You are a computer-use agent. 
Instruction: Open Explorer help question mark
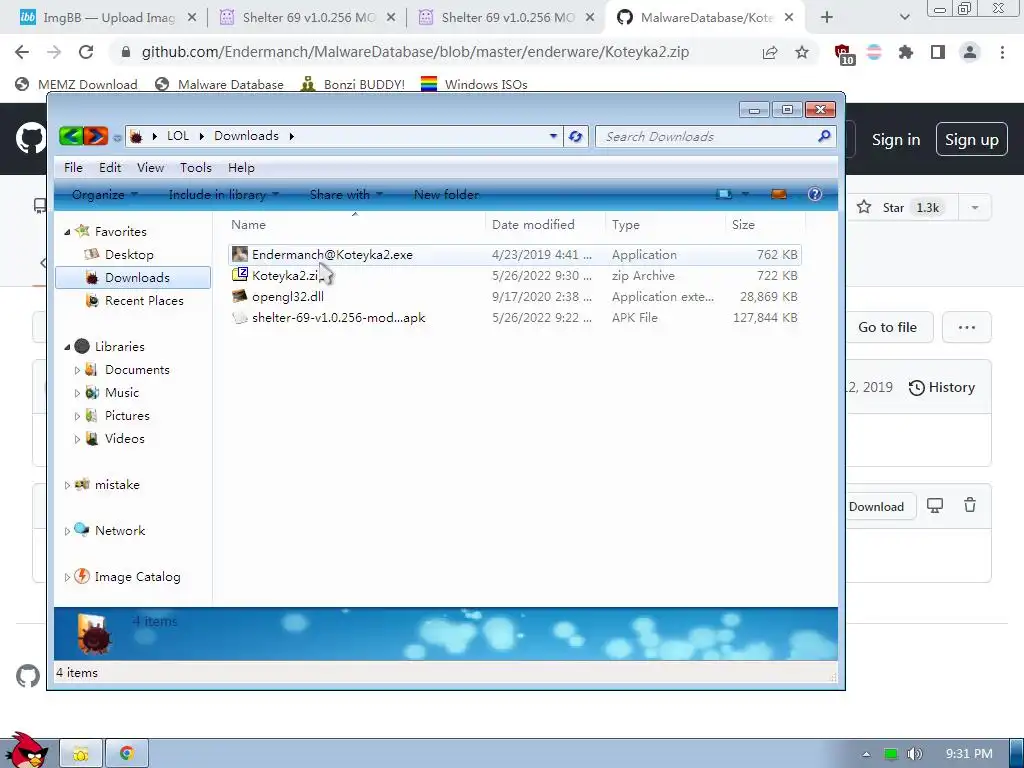click(x=814, y=194)
